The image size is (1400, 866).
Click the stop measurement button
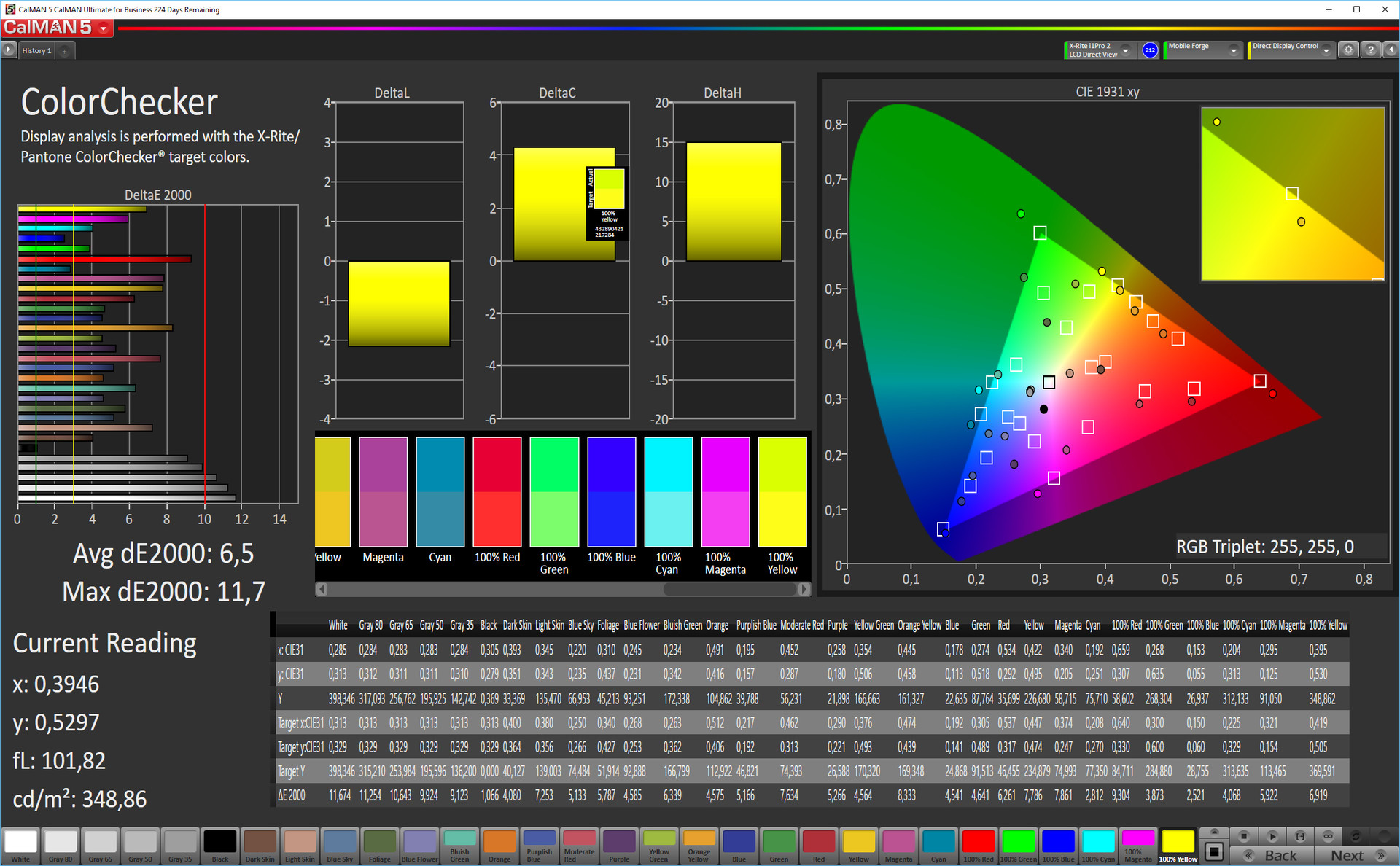click(1244, 836)
